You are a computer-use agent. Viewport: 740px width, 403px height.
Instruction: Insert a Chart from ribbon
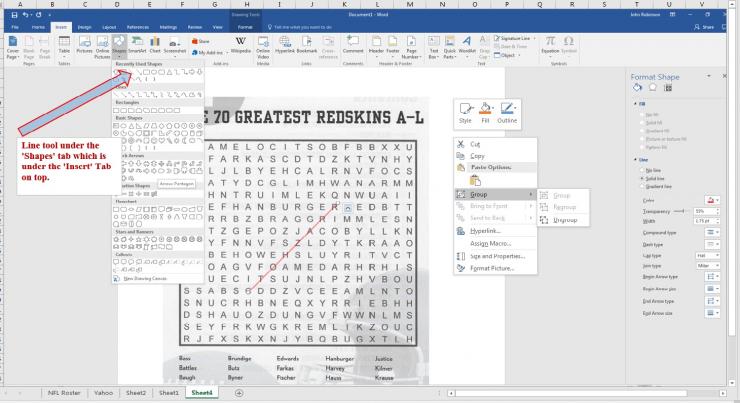click(155, 44)
